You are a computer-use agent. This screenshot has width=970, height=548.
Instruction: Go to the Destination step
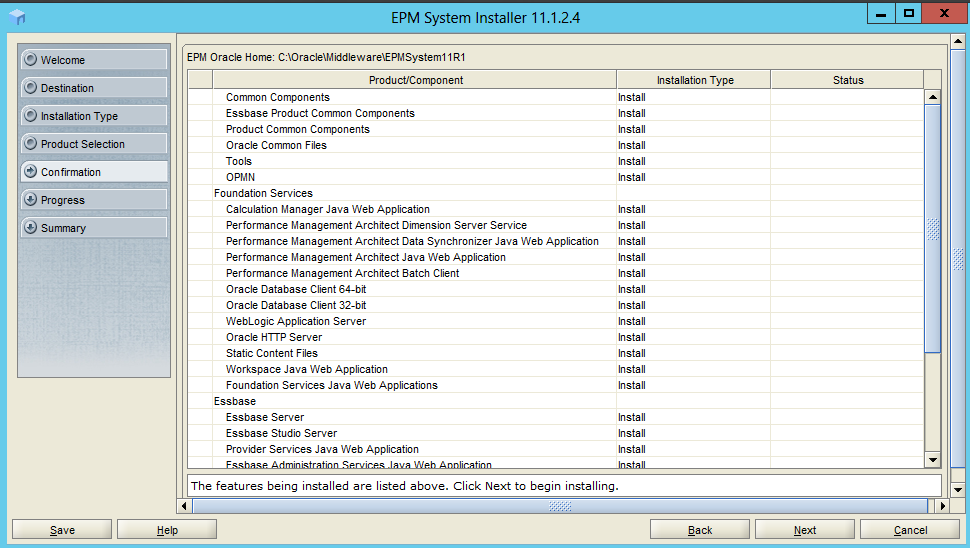pyautogui.click(x=94, y=87)
